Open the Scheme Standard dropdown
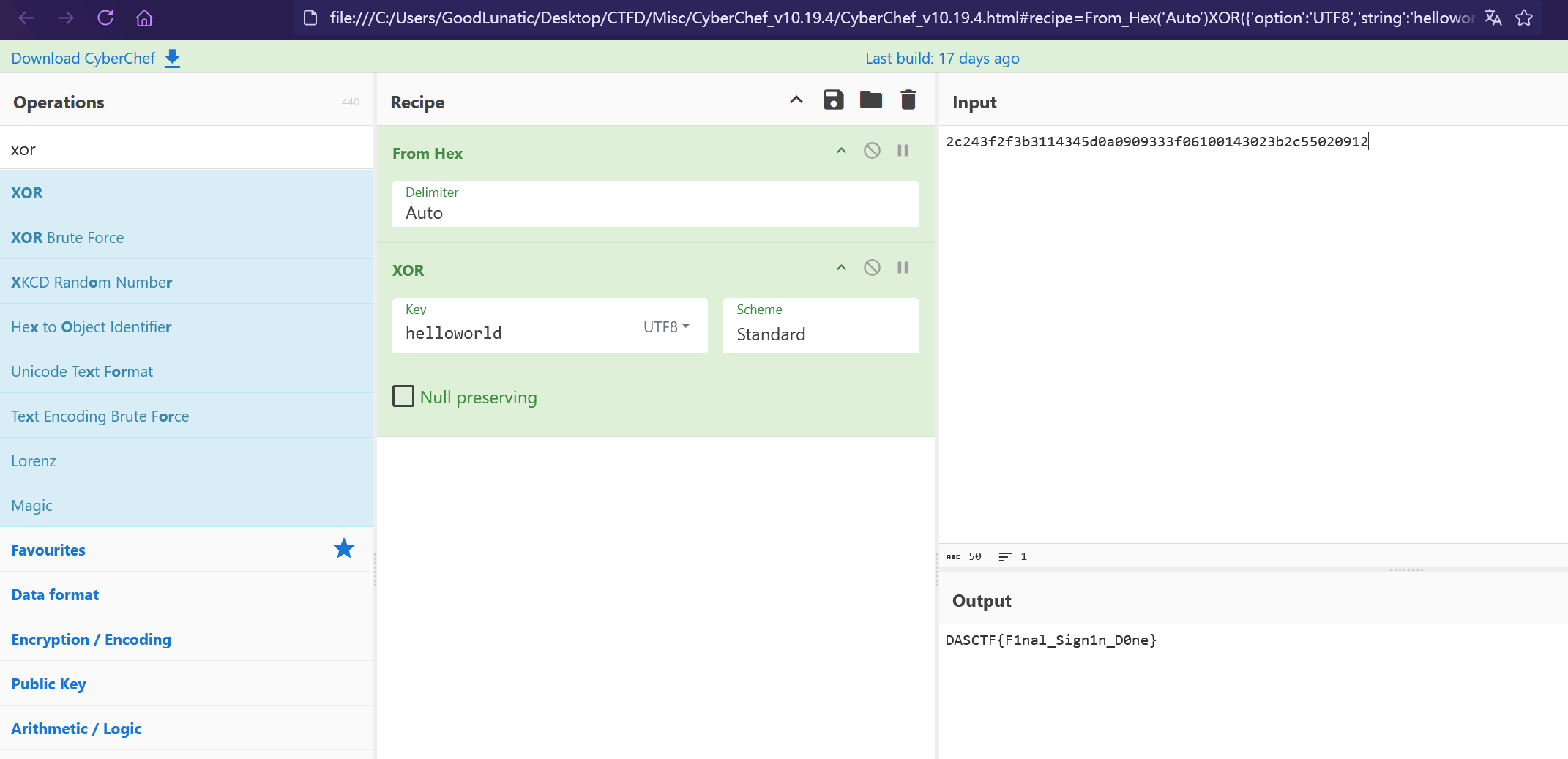This screenshot has width=1568, height=759. tap(821, 326)
